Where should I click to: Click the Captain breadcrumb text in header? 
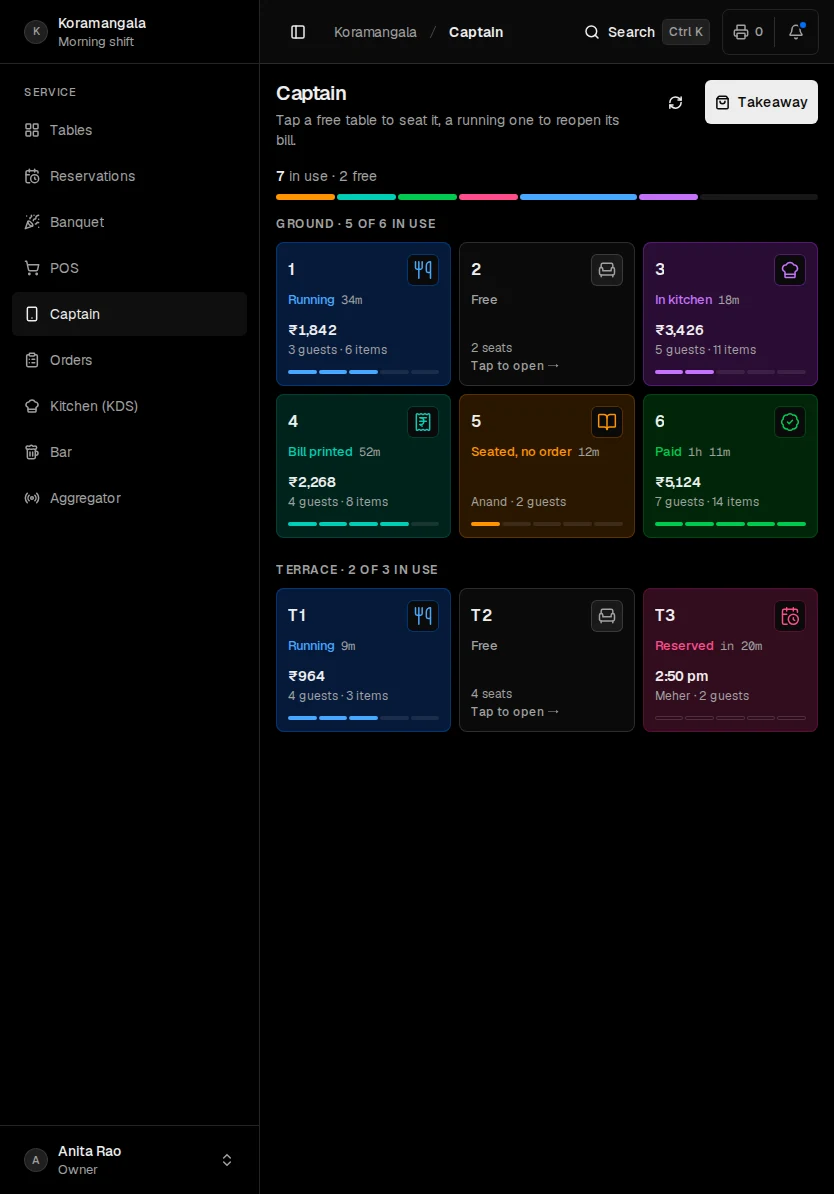click(x=476, y=32)
